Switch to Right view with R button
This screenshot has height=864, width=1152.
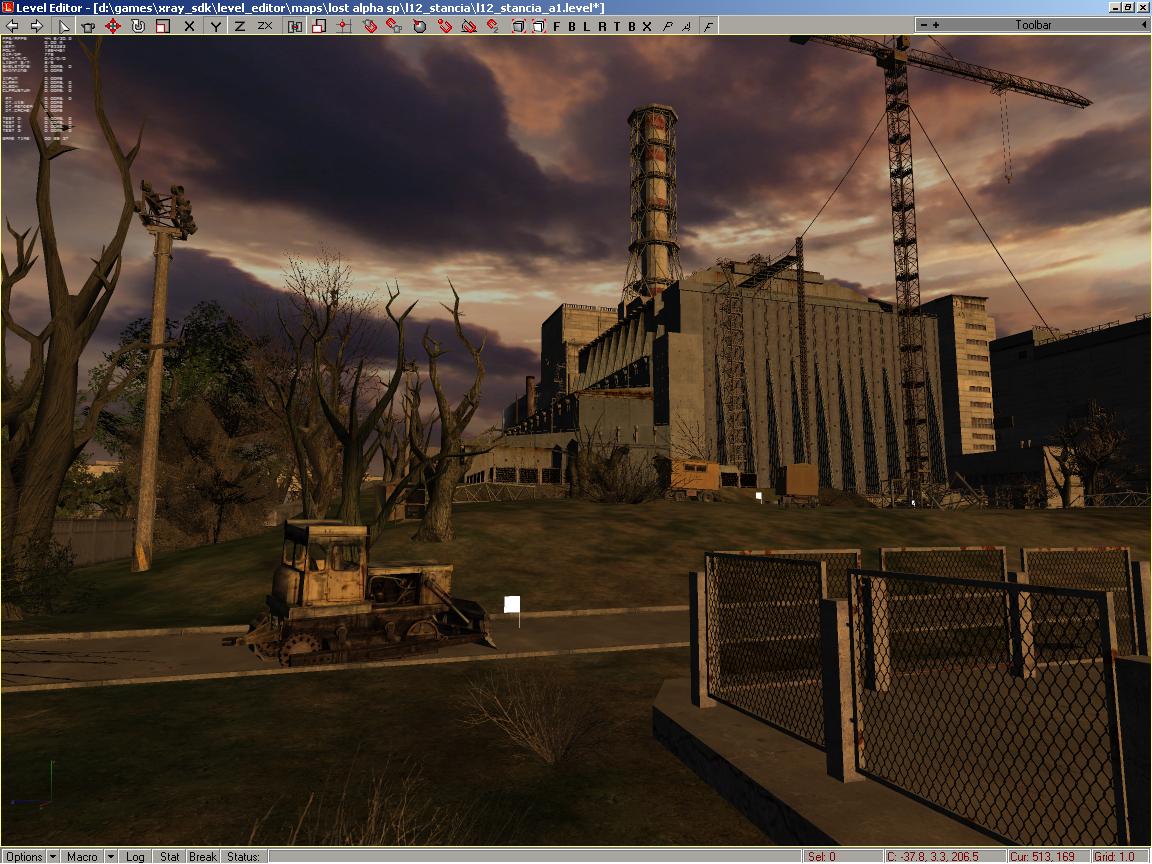point(602,26)
